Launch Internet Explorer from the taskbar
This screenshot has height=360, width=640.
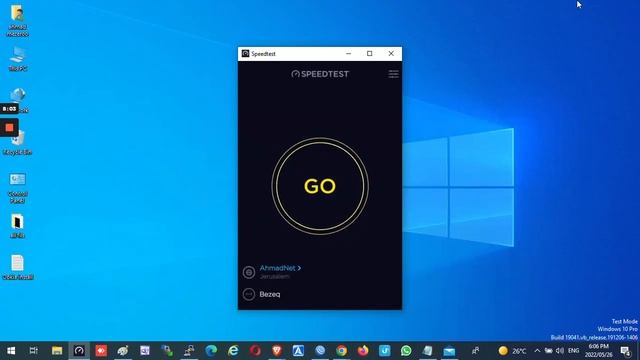tap(233, 351)
